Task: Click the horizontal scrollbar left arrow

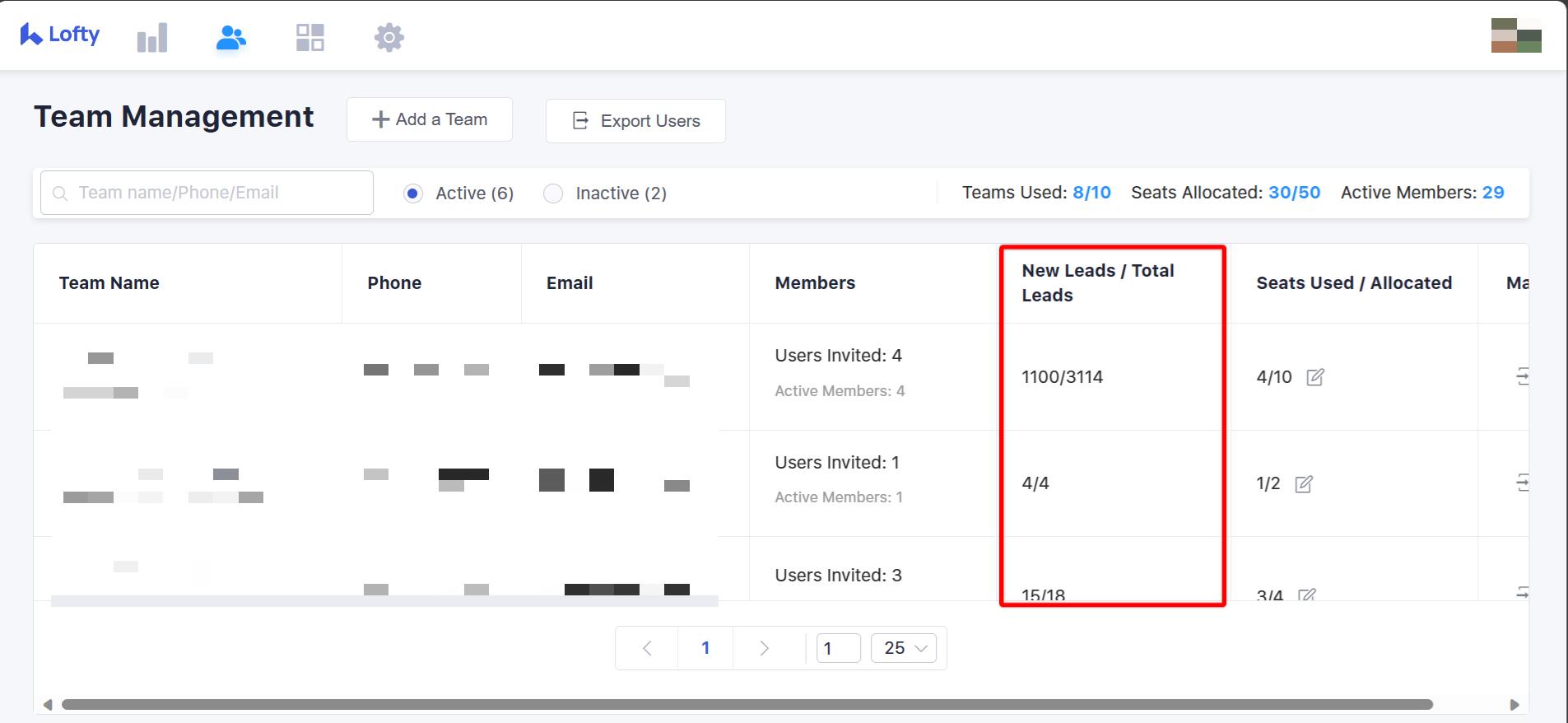Action: [x=48, y=705]
